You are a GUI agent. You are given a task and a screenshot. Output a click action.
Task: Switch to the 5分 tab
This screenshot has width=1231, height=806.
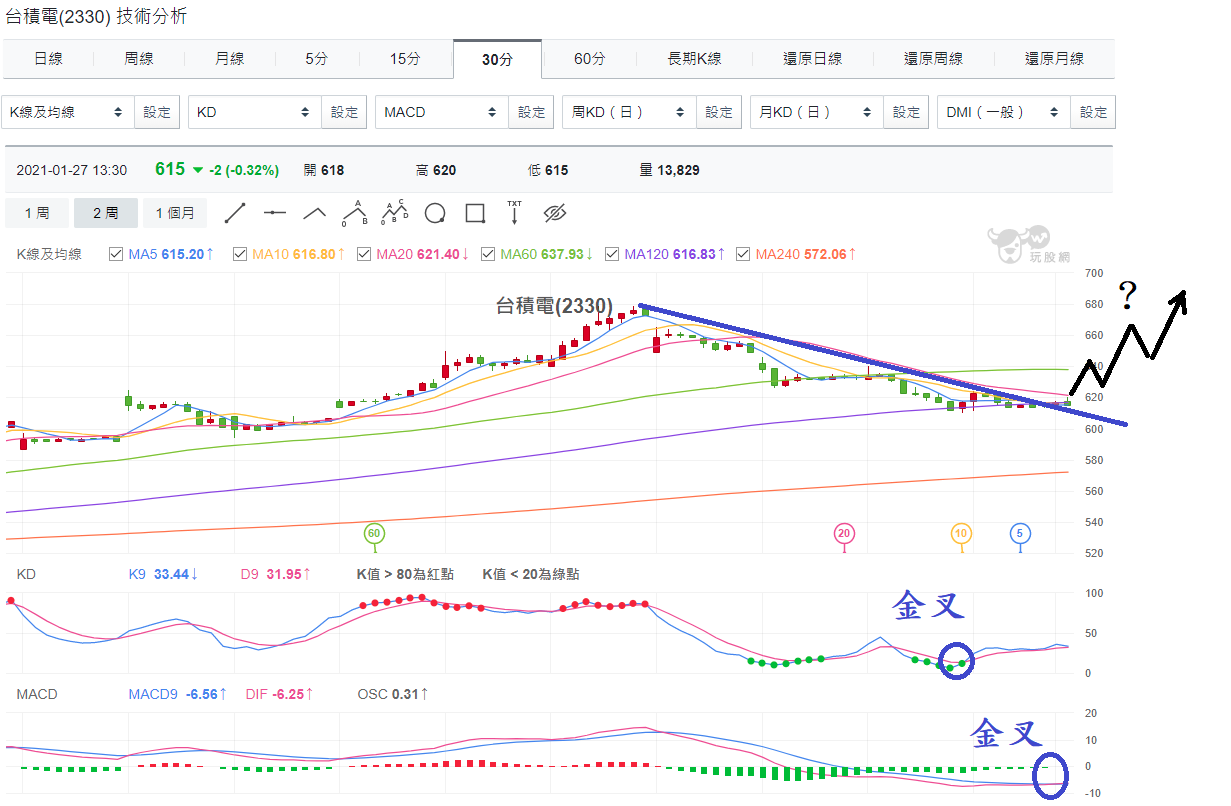click(x=316, y=59)
